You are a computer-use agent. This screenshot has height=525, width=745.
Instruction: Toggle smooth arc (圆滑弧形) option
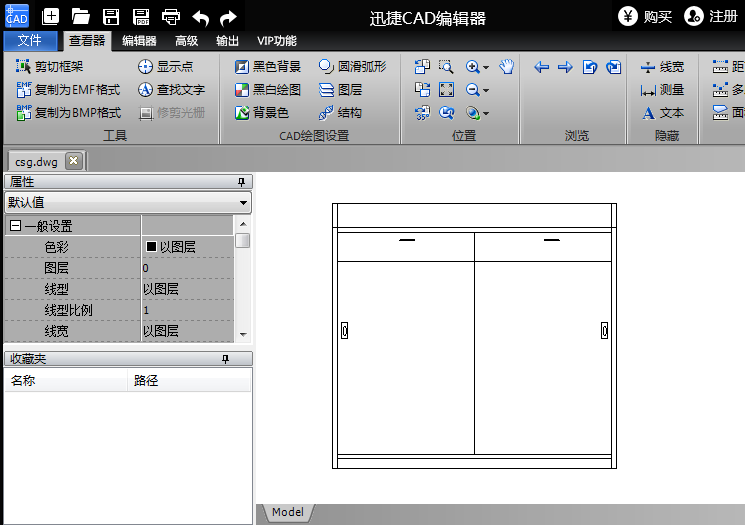point(352,67)
